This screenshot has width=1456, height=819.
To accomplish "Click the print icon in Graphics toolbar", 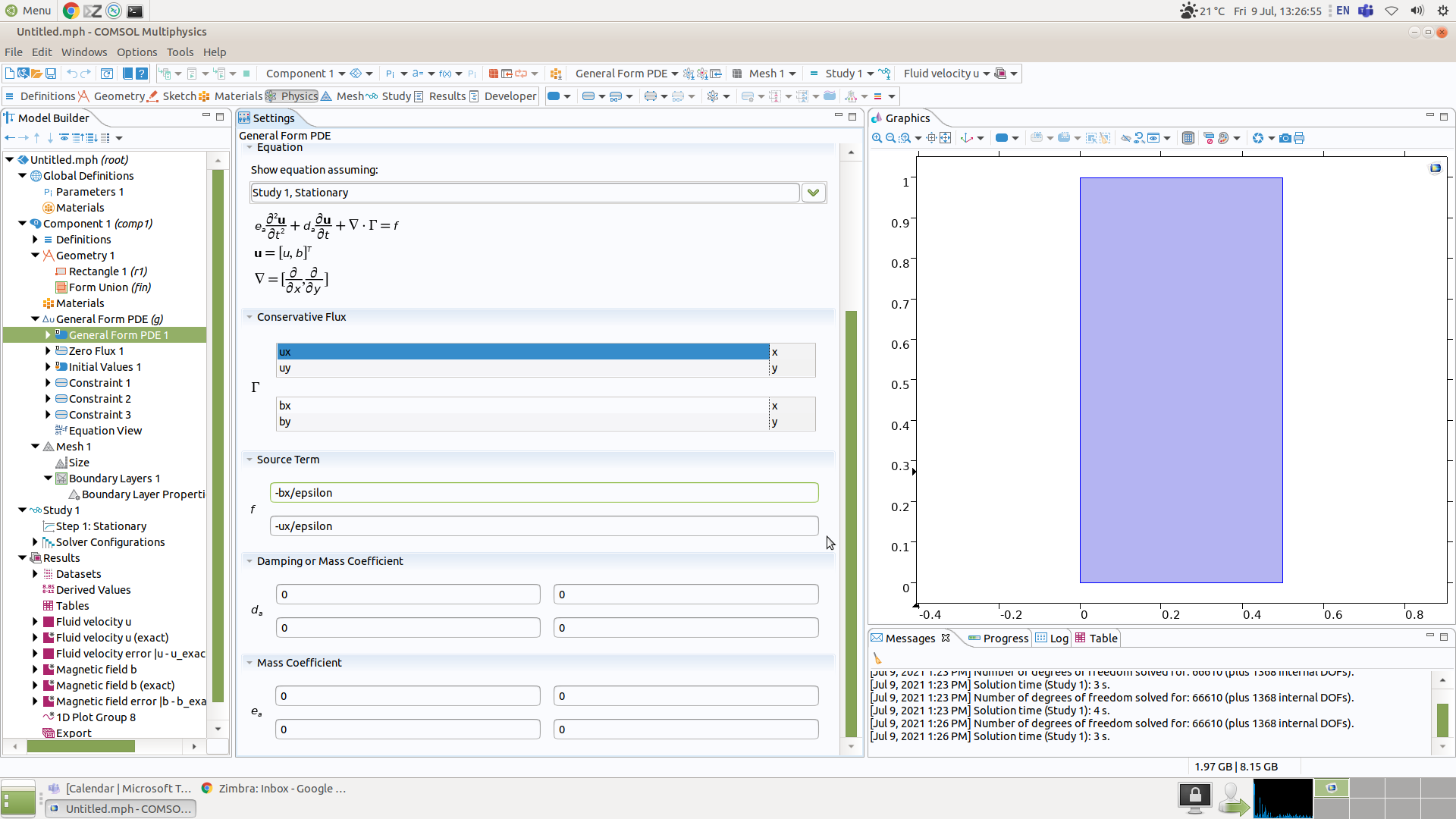I will coord(1299,138).
